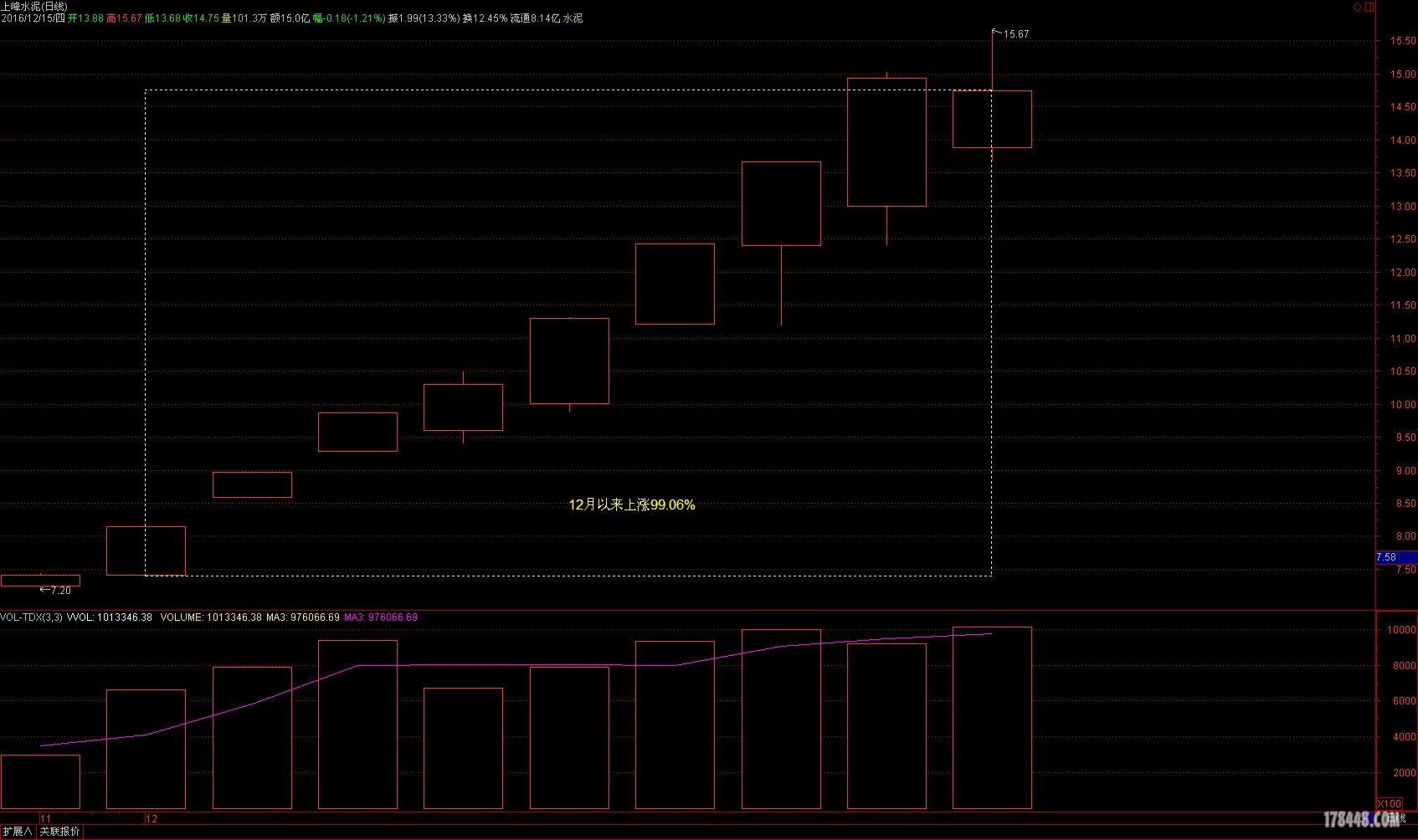The height and width of the screenshot is (840, 1418).
Task: Click the magenta MA3: 976066.69 label
Action: (x=381, y=617)
